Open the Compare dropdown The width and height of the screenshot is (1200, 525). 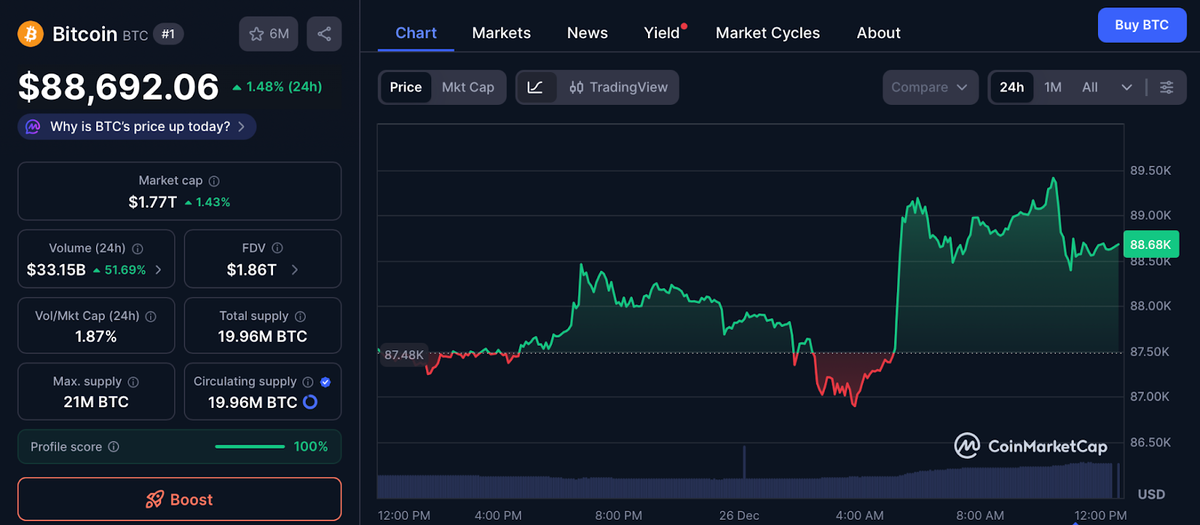pos(931,87)
